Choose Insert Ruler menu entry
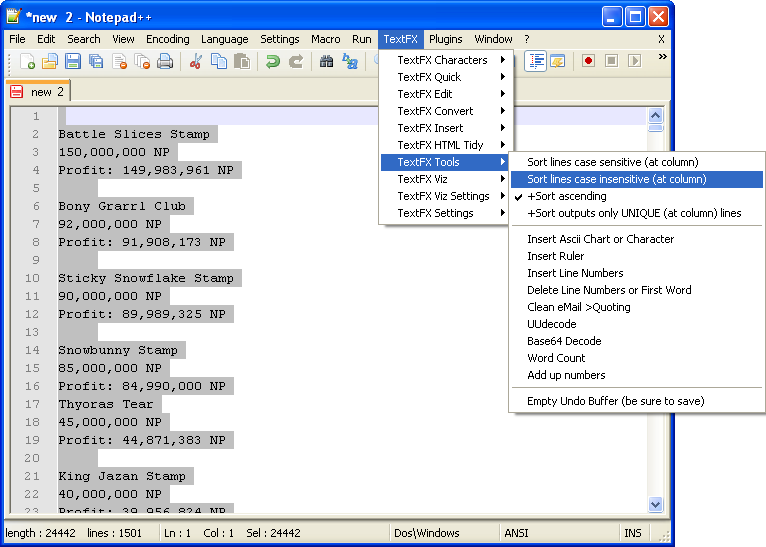766x547 pixels. 637,256
